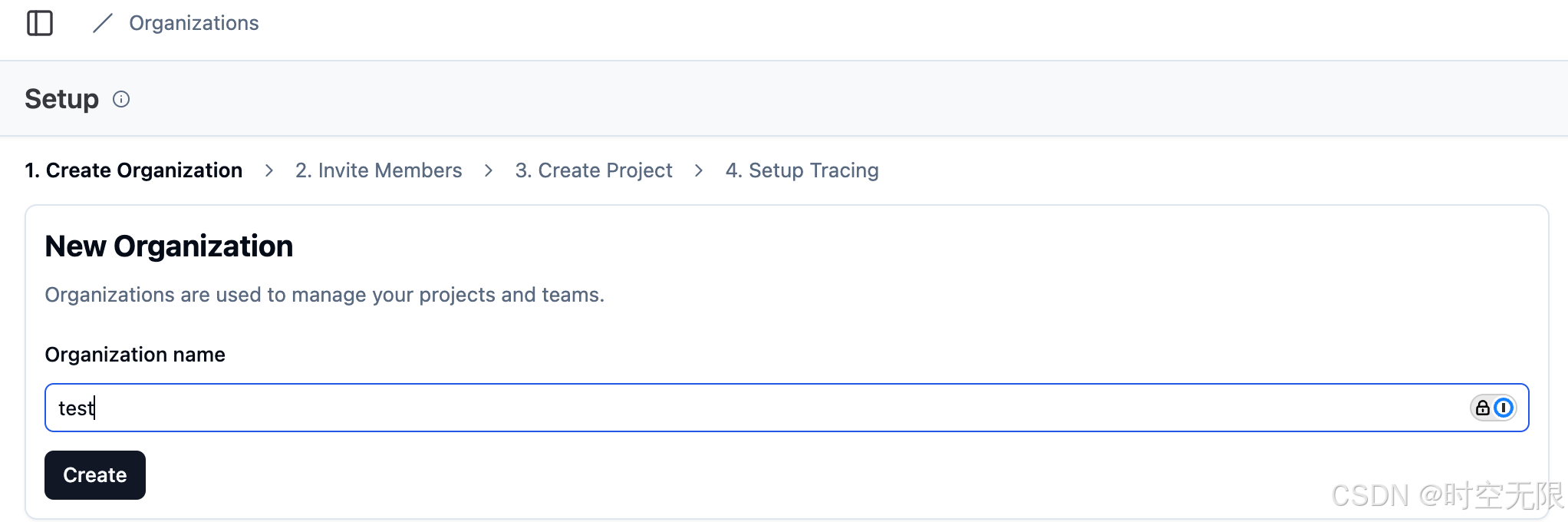Click the Organization name label
The height and width of the screenshot is (522, 1568).
click(x=135, y=355)
